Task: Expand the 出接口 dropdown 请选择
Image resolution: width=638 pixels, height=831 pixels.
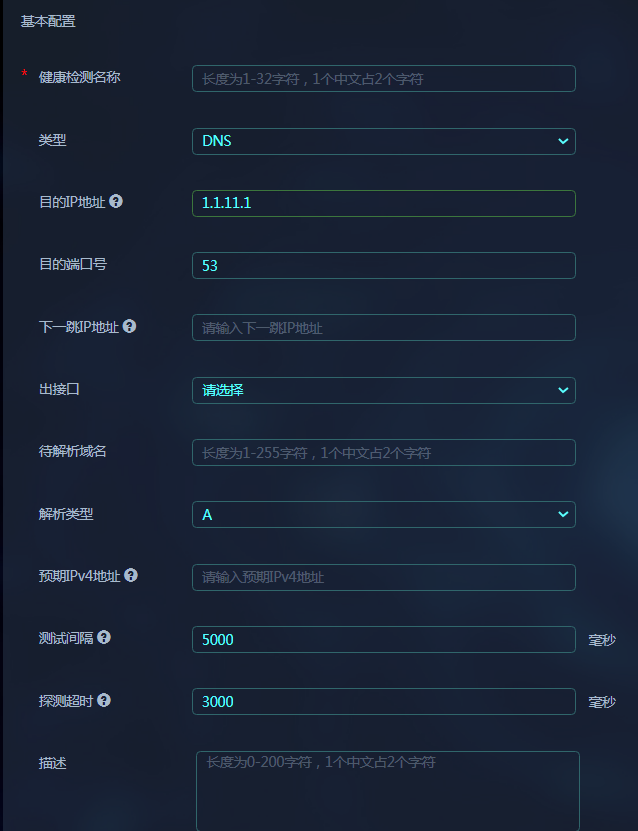Action: (x=384, y=390)
